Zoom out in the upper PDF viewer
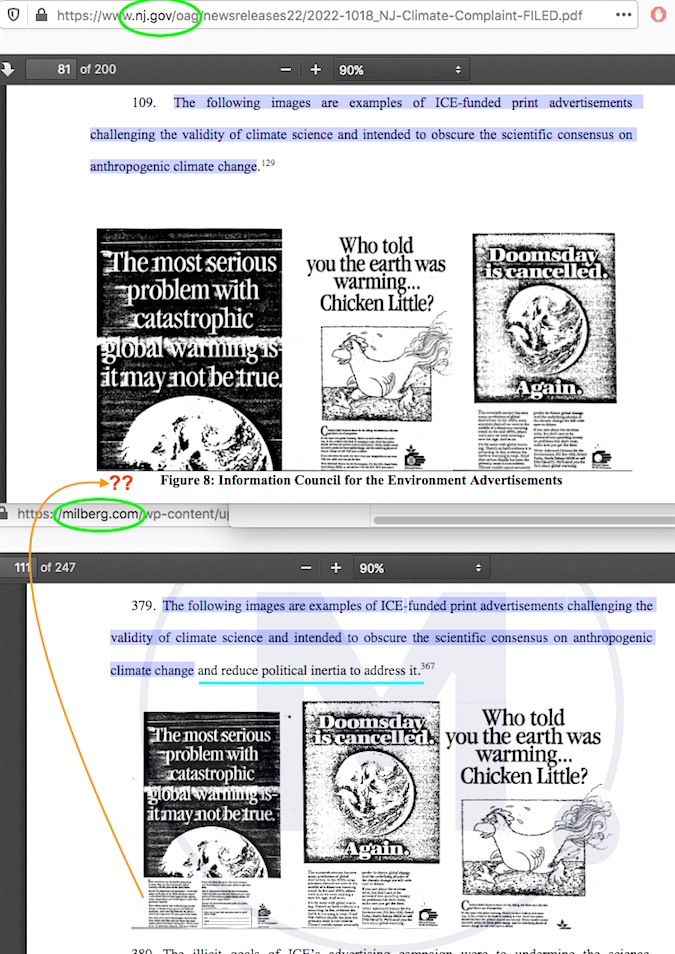 tap(286, 70)
